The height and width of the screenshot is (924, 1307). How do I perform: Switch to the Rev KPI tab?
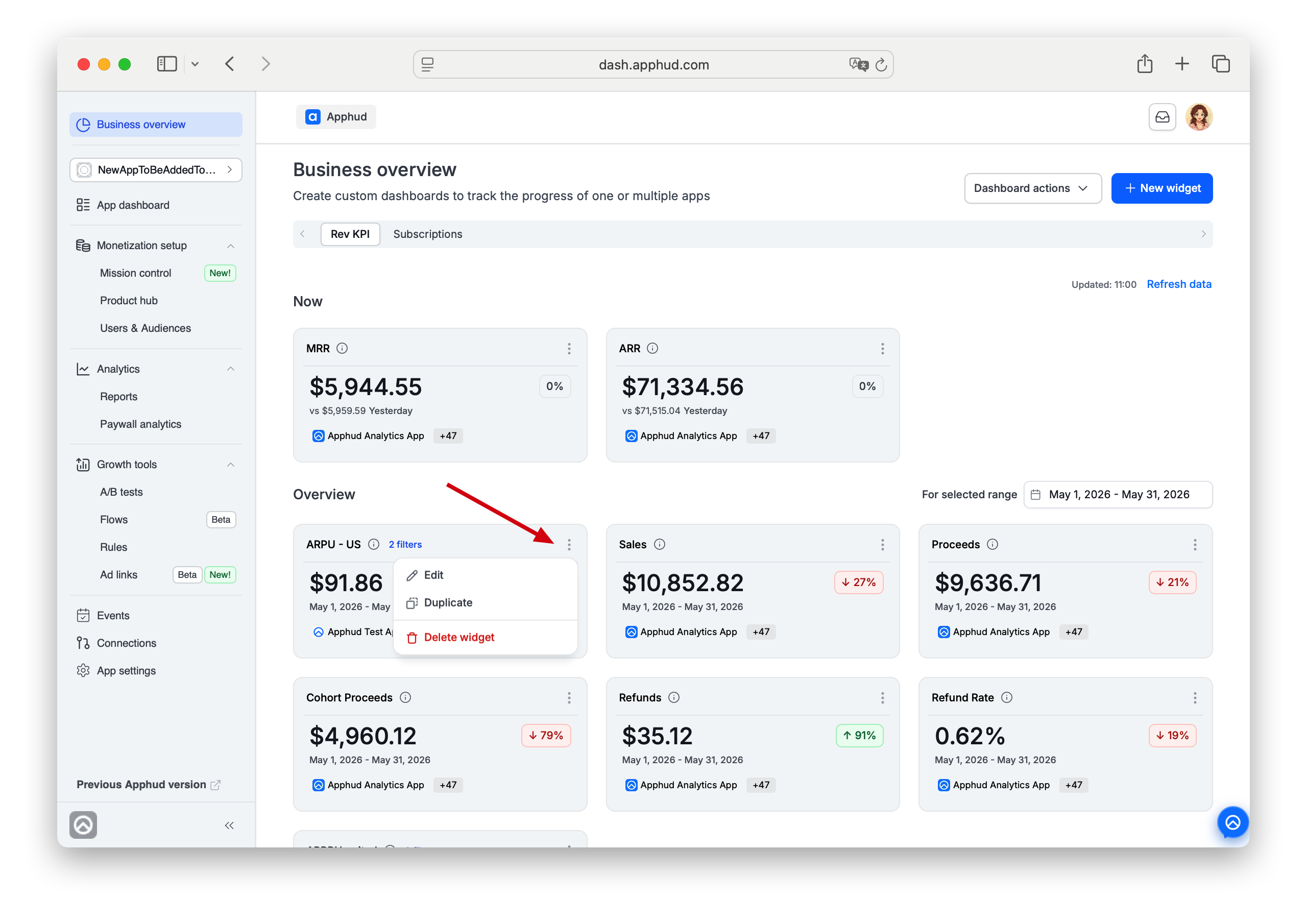click(x=350, y=234)
